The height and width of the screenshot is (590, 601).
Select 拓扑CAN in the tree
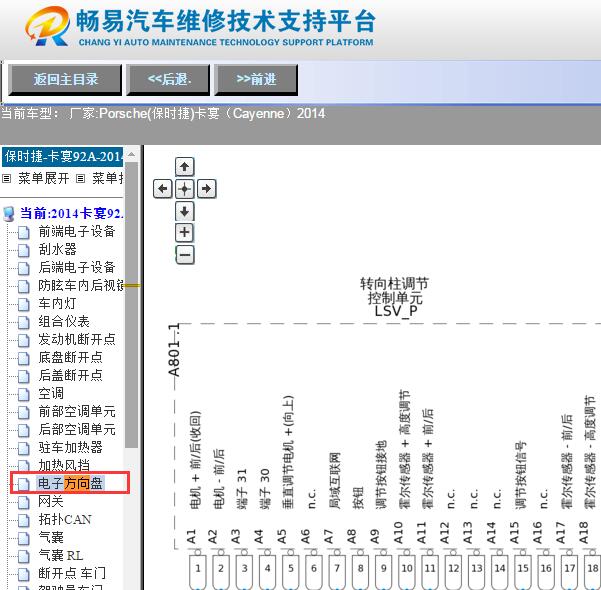(x=65, y=519)
